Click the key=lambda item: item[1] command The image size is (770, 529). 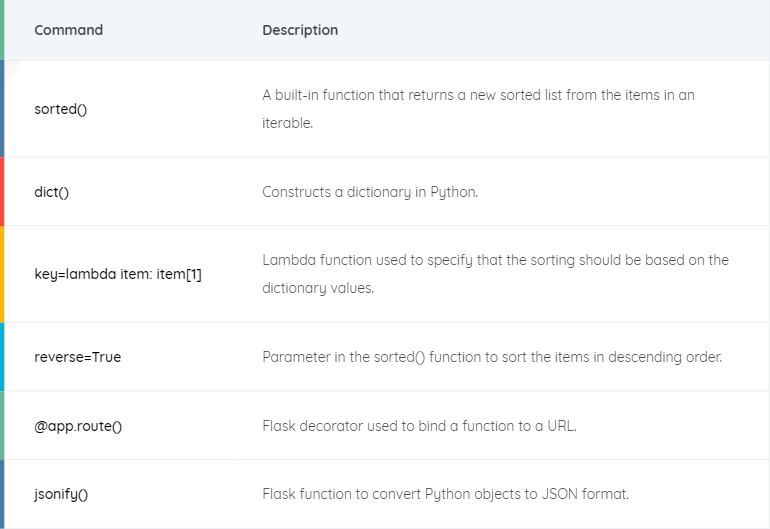(118, 274)
